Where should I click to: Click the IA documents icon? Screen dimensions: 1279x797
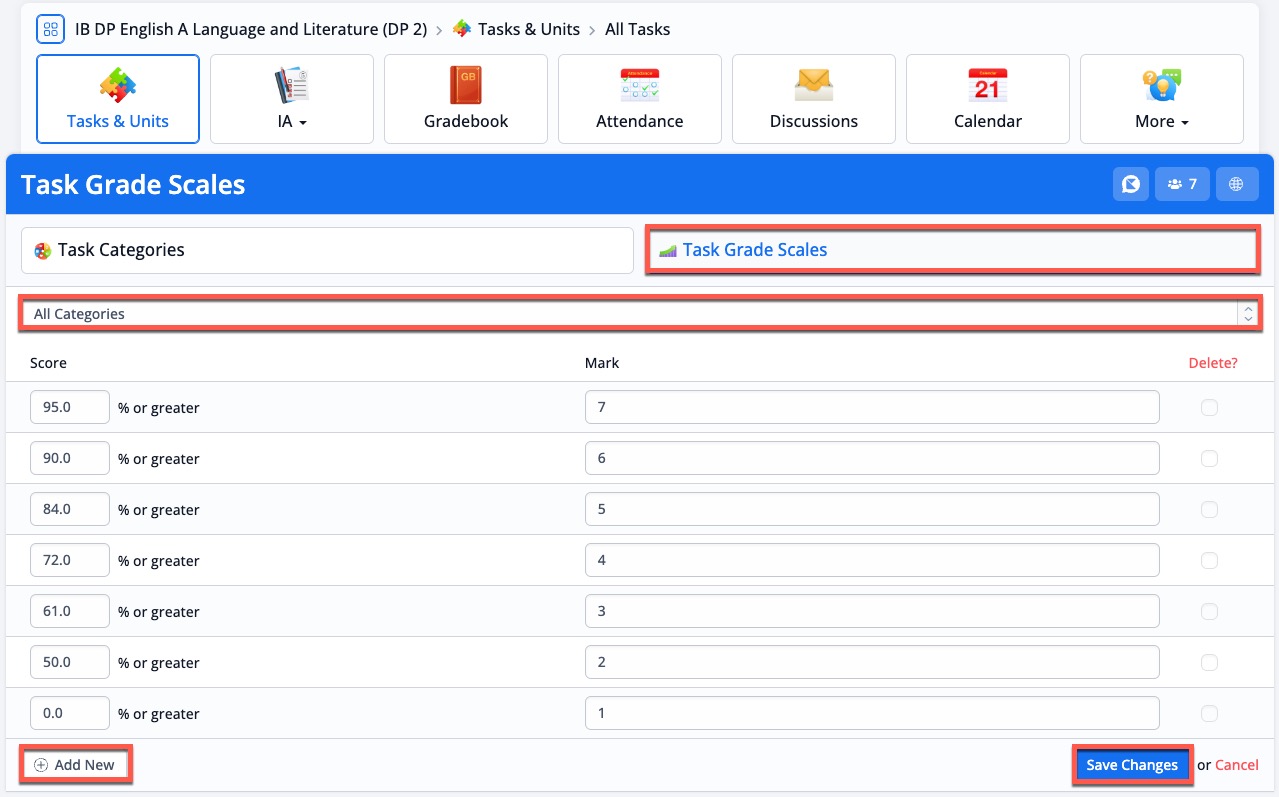[x=292, y=86]
